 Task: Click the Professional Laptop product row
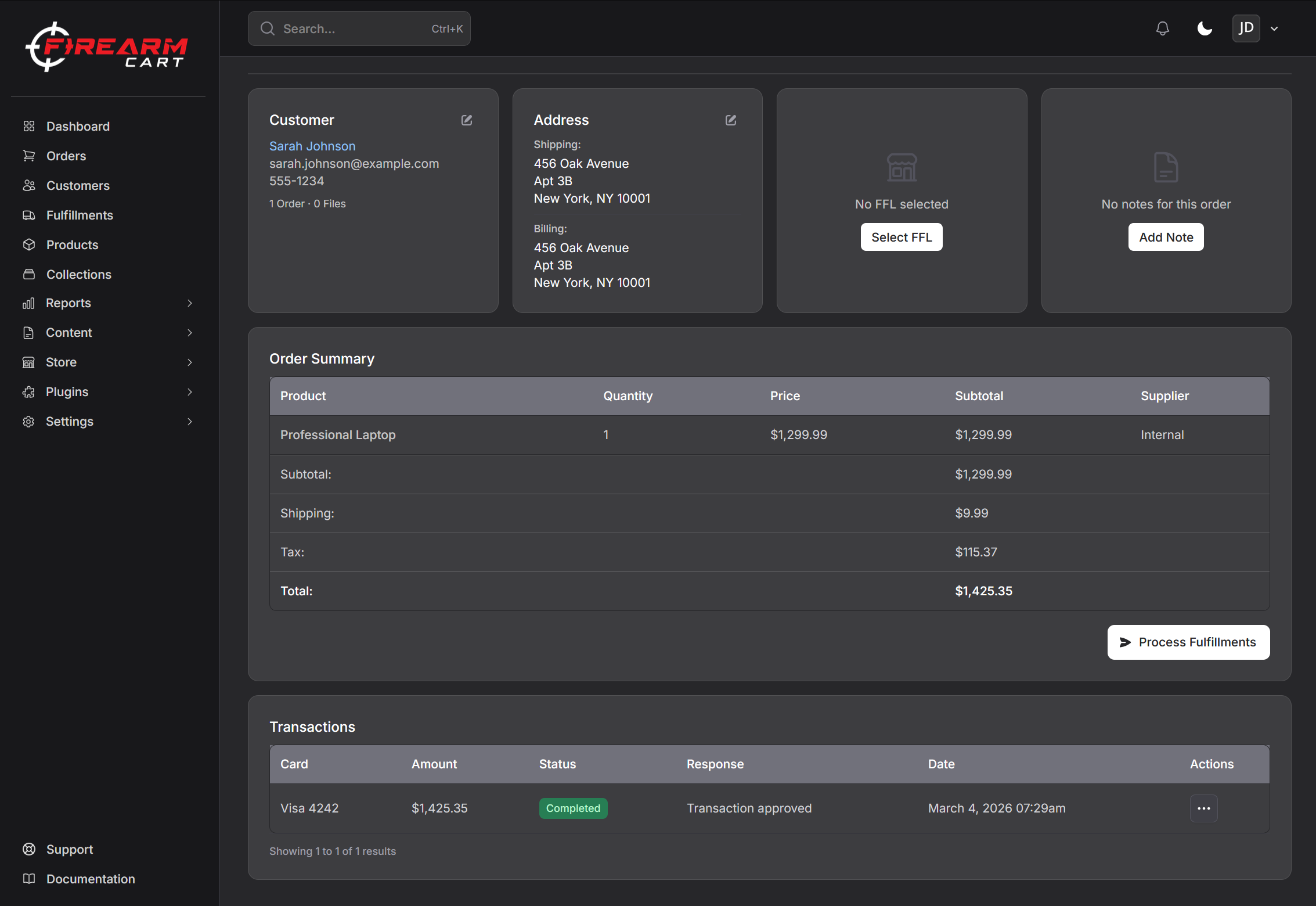pos(769,435)
